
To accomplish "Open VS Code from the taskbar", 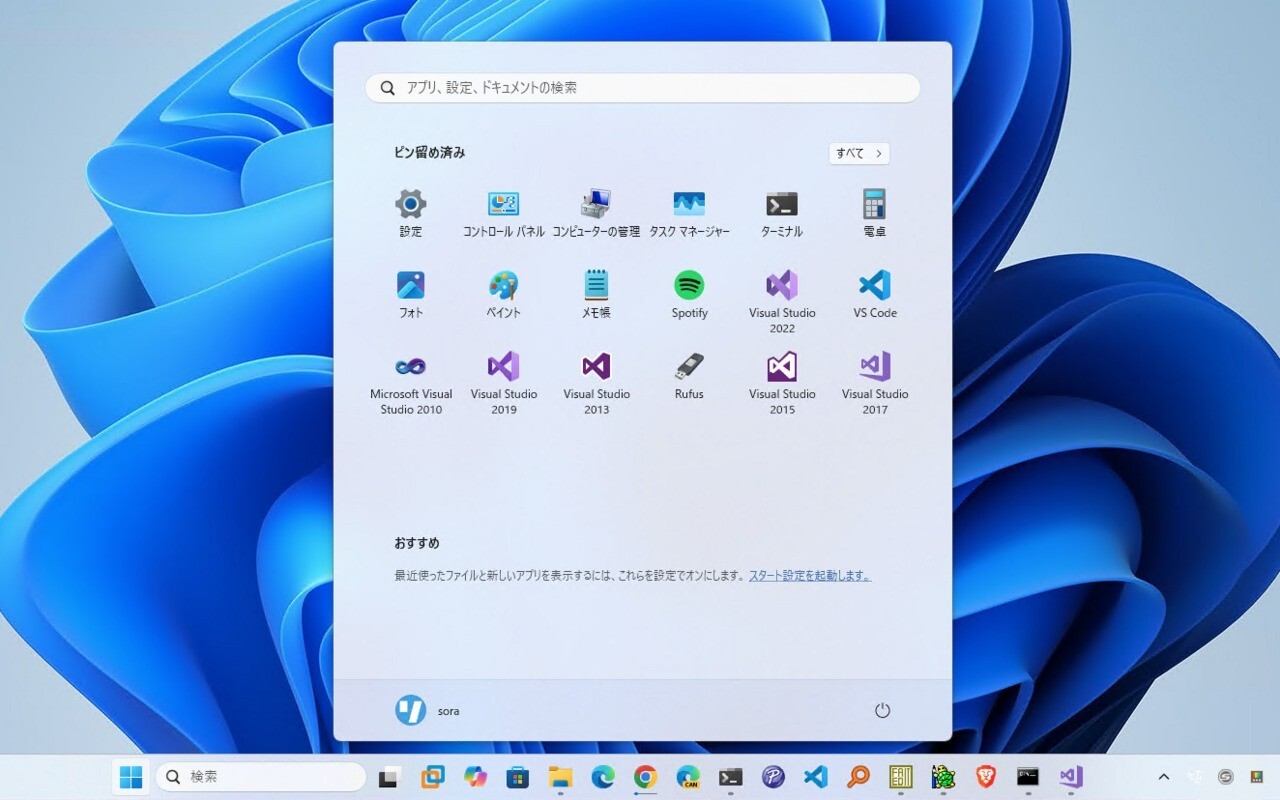I will click(815, 777).
